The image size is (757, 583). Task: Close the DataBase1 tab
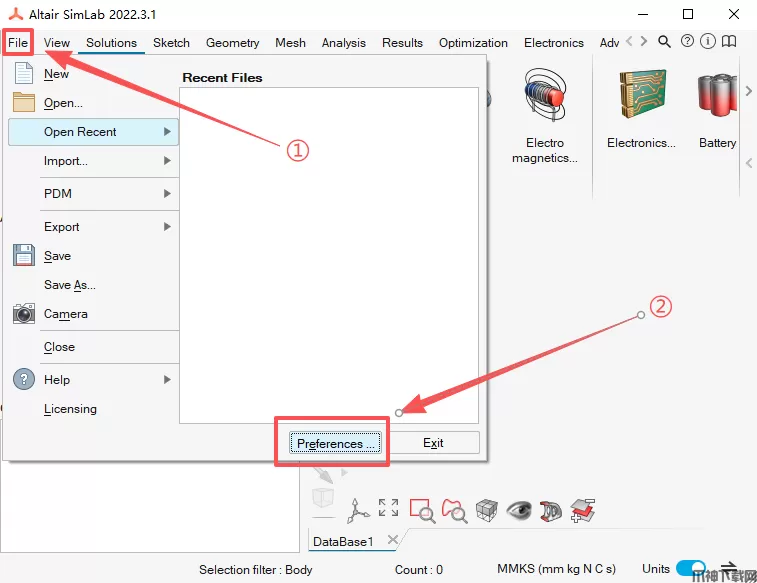click(393, 540)
